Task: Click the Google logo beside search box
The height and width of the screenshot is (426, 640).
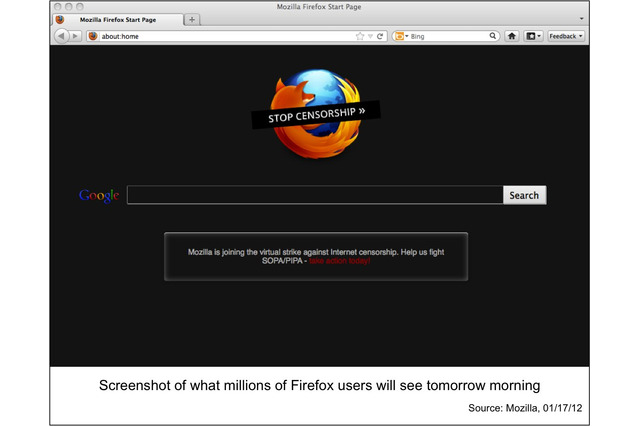Action: (x=99, y=195)
